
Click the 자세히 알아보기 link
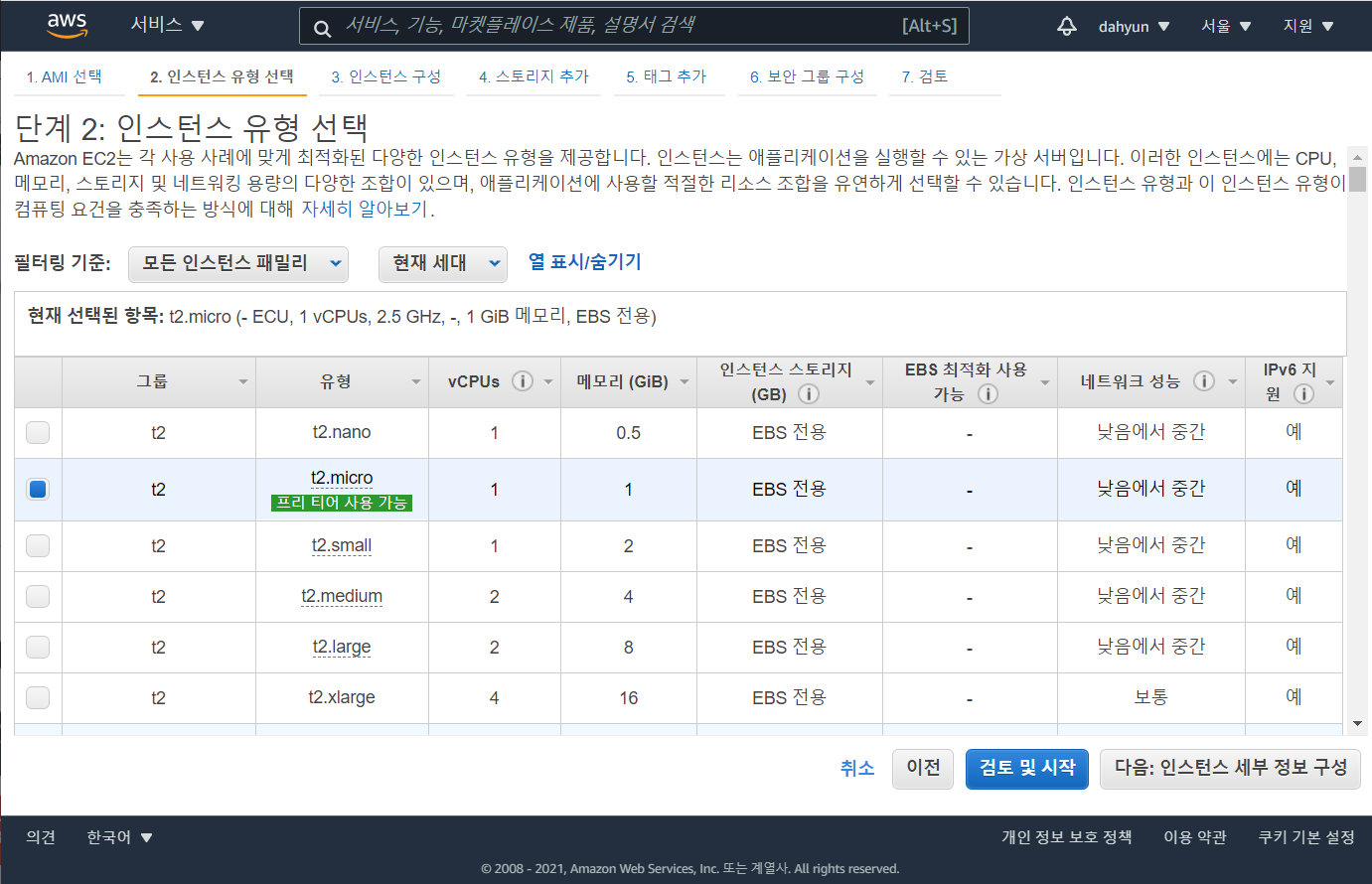pos(366,209)
